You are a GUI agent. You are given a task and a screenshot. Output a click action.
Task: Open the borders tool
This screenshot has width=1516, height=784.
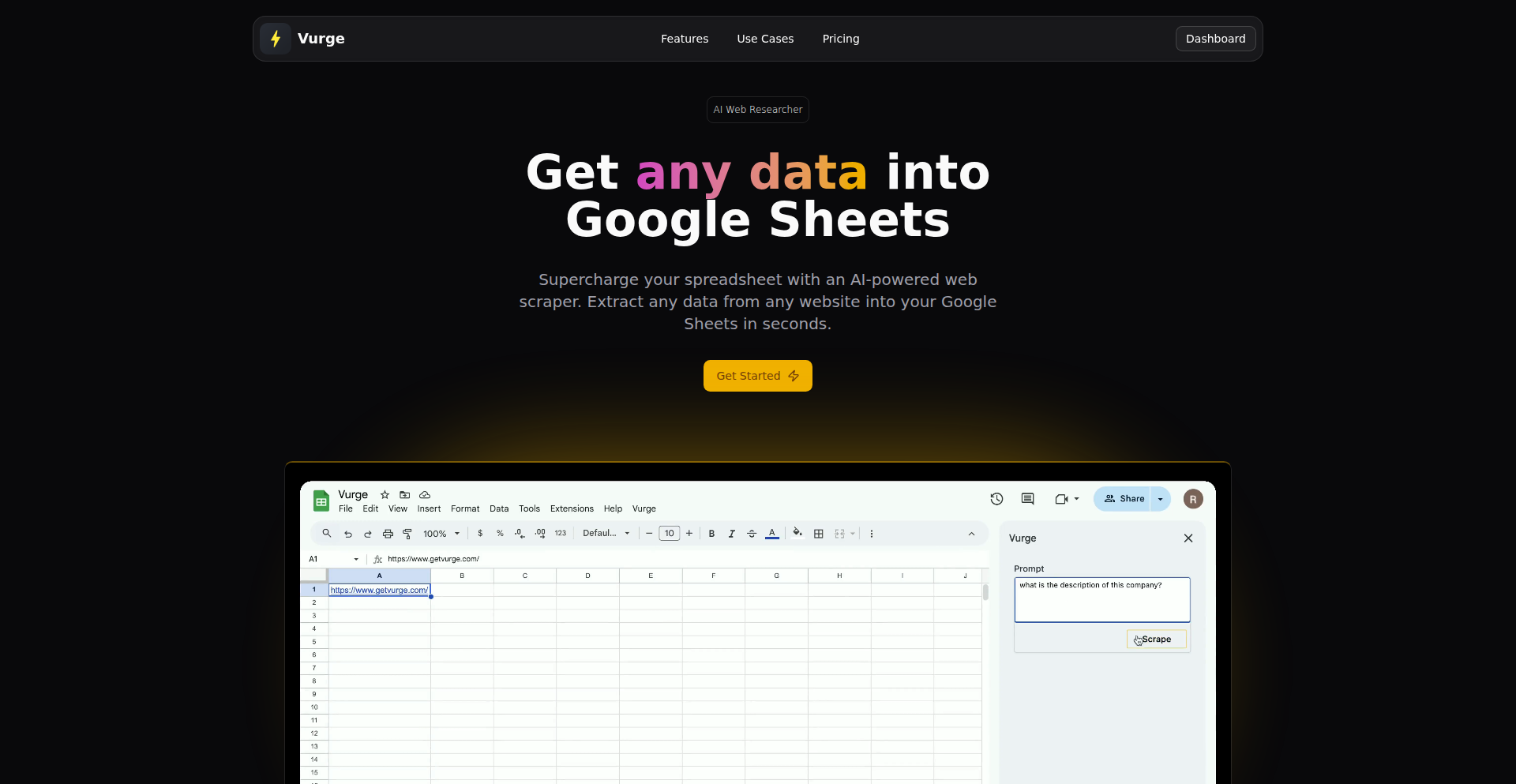tap(819, 534)
